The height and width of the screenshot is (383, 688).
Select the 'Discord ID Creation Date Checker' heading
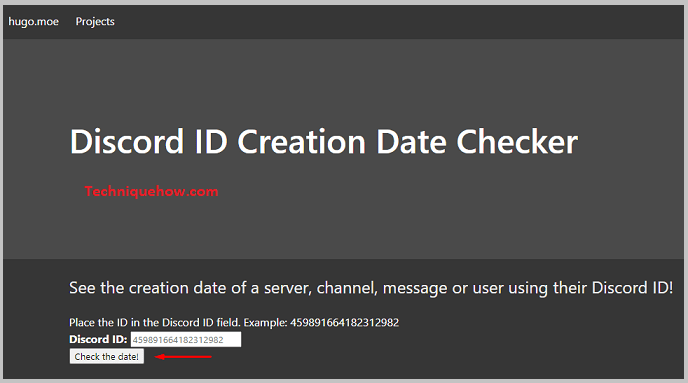(x=324, y=142)
